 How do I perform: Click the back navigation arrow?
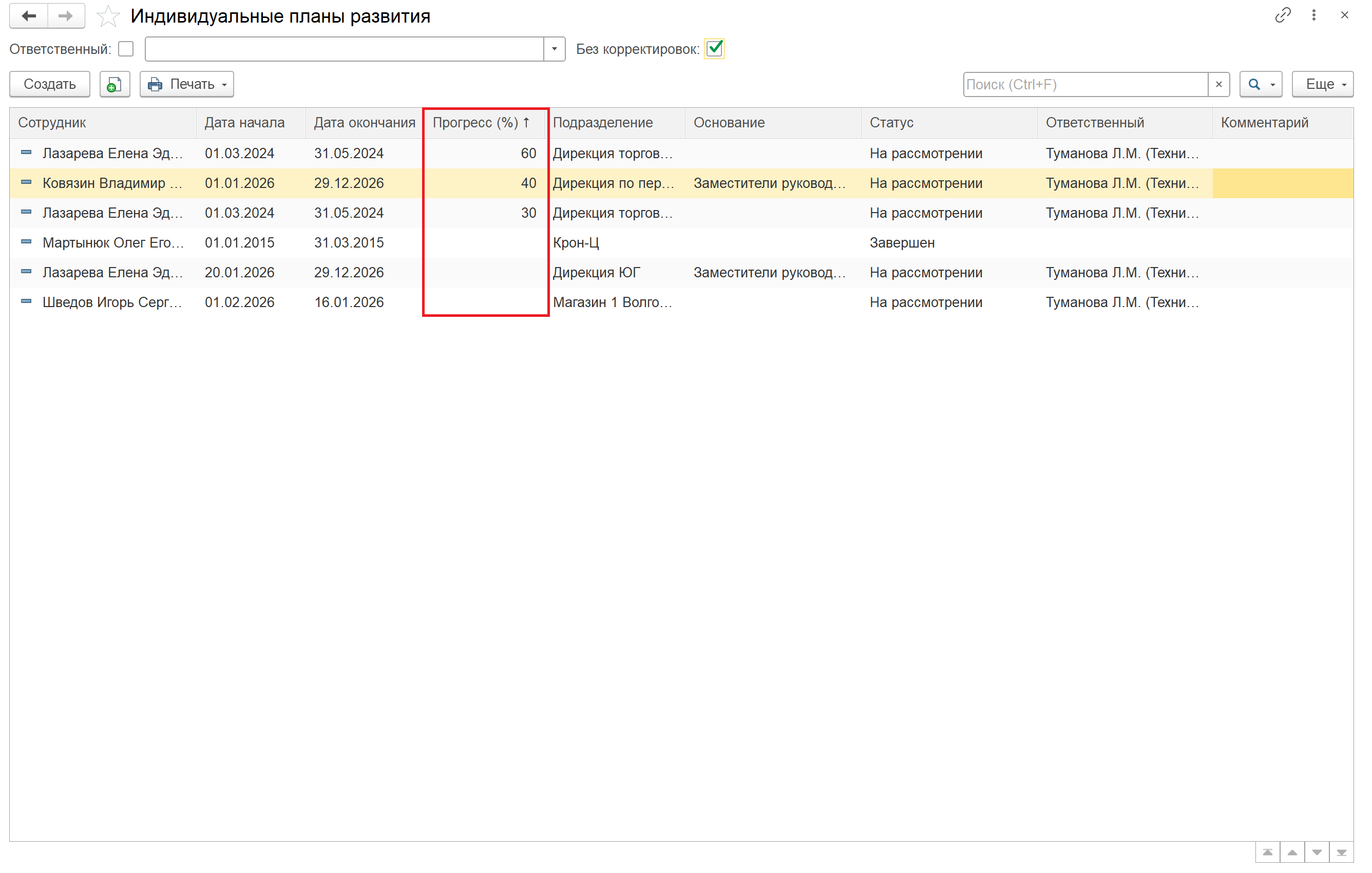(29, 16)
